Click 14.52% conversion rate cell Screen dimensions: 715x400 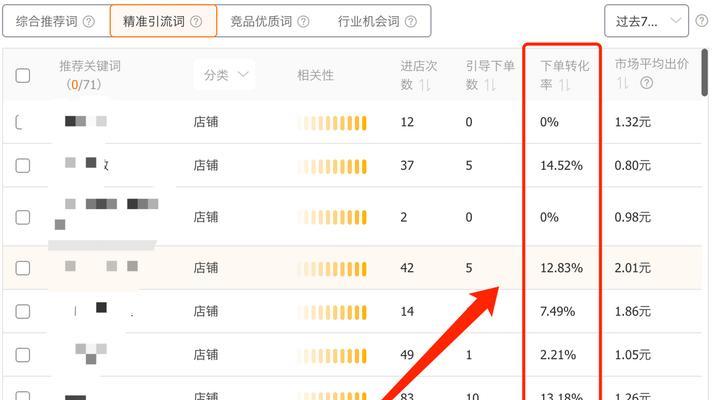coord(561,166)
